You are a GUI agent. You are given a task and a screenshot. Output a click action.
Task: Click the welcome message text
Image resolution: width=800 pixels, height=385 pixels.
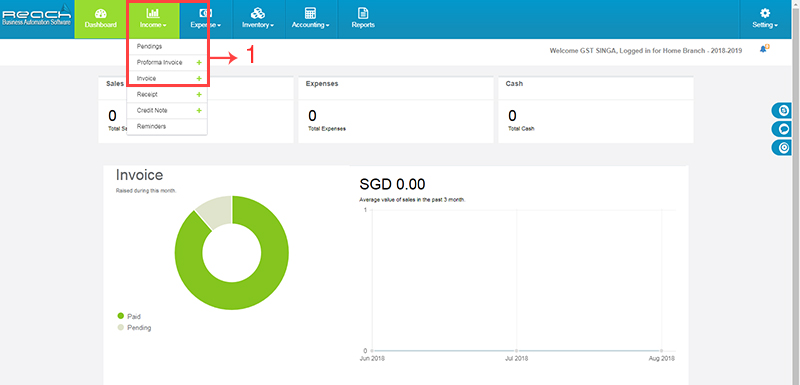pos(646,51)
